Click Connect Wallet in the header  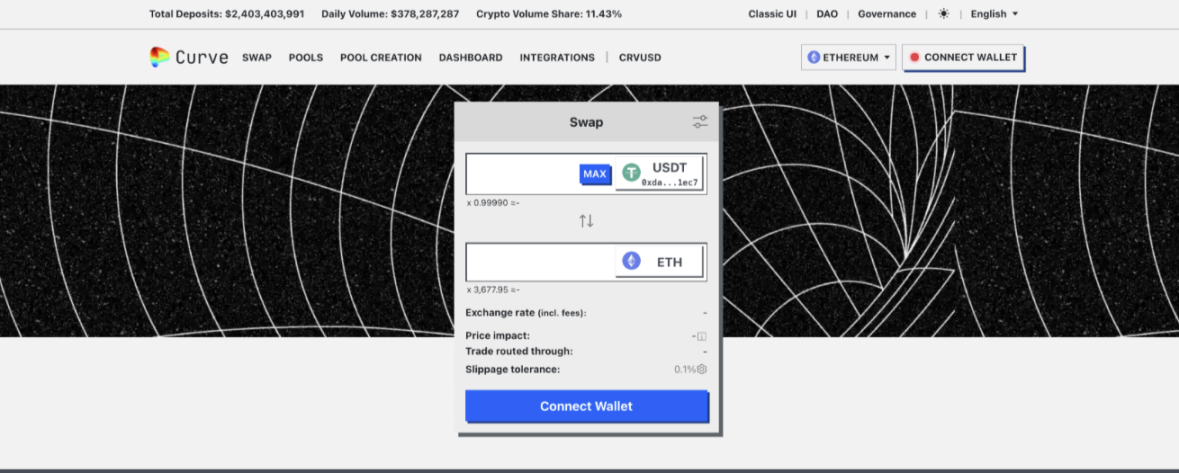pyautogui.click(x=963, y=57)
